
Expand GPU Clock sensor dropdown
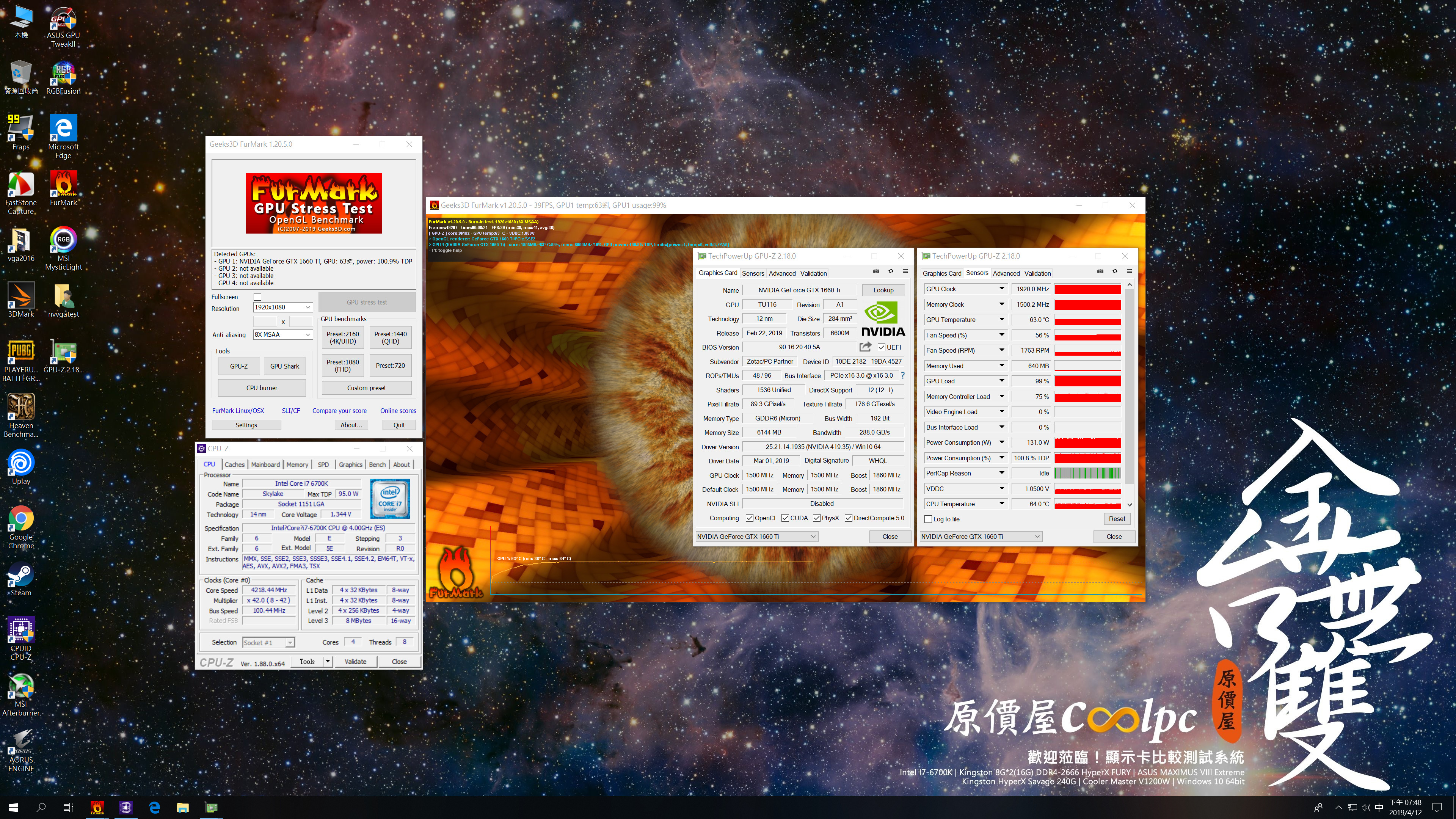1001,289
